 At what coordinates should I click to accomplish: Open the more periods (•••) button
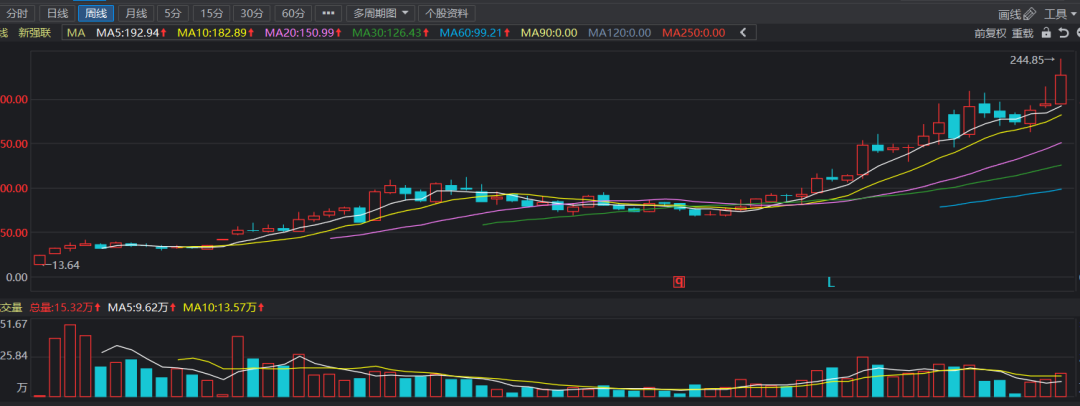[x=329, y=13]
